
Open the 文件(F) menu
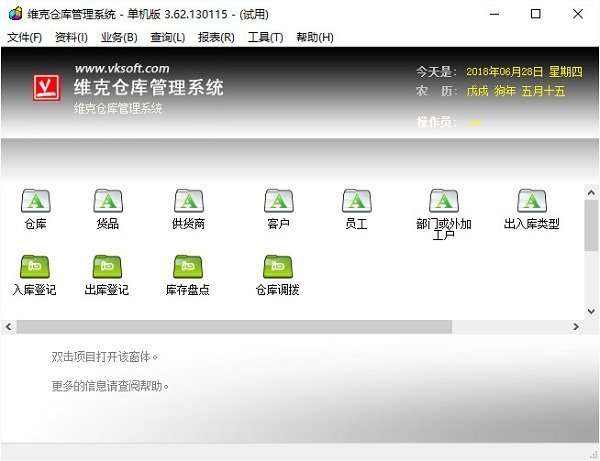(24, 37)
